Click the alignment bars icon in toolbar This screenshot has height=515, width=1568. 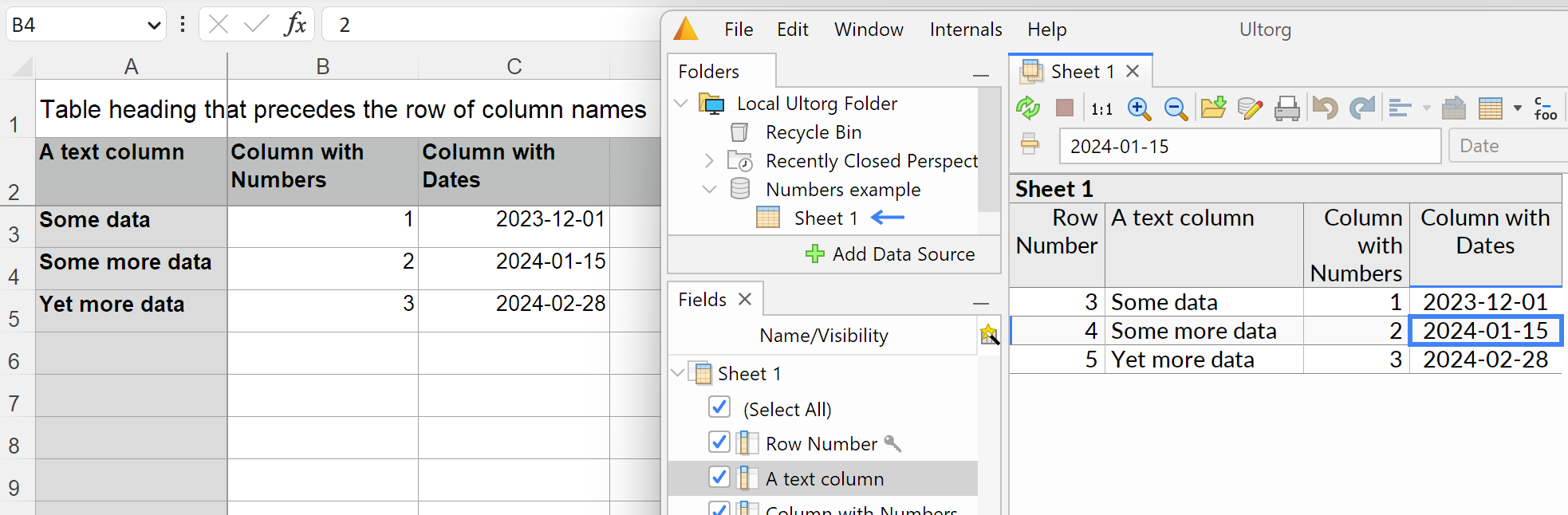point(1400,108)
